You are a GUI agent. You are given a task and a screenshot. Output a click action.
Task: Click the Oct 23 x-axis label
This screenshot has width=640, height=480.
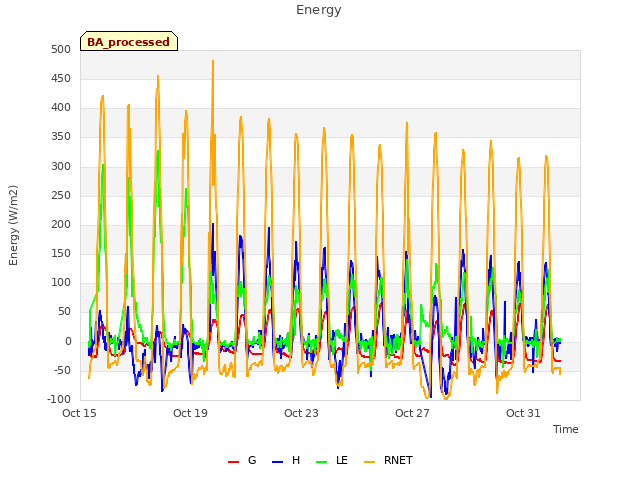(301, 413)
